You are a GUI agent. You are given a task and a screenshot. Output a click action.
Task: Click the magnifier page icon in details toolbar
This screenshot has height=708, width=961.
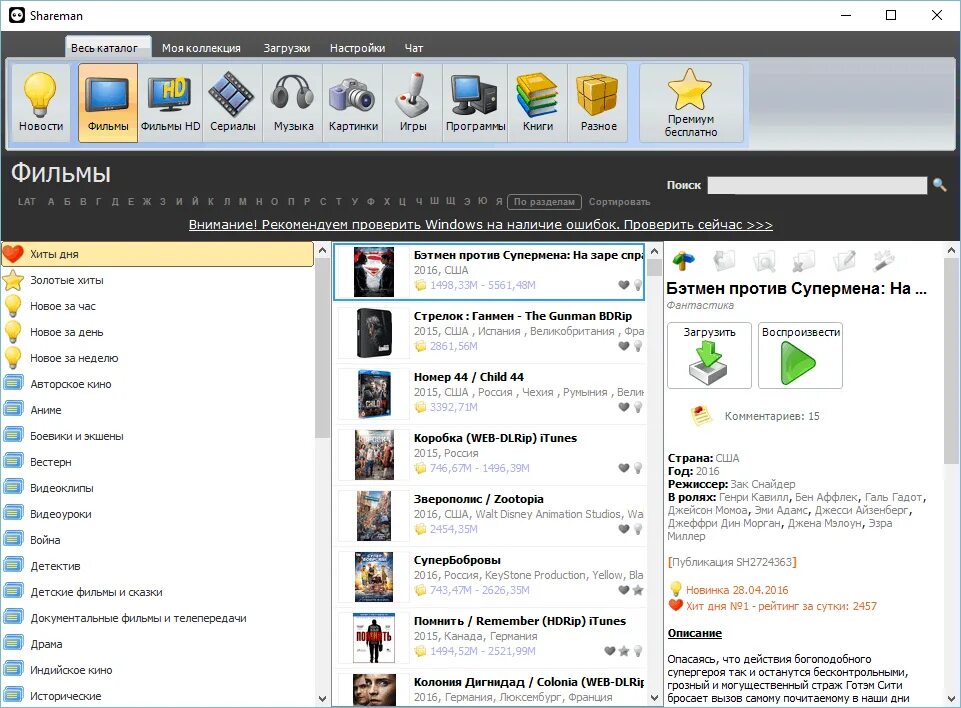click(x=764, y=261)
